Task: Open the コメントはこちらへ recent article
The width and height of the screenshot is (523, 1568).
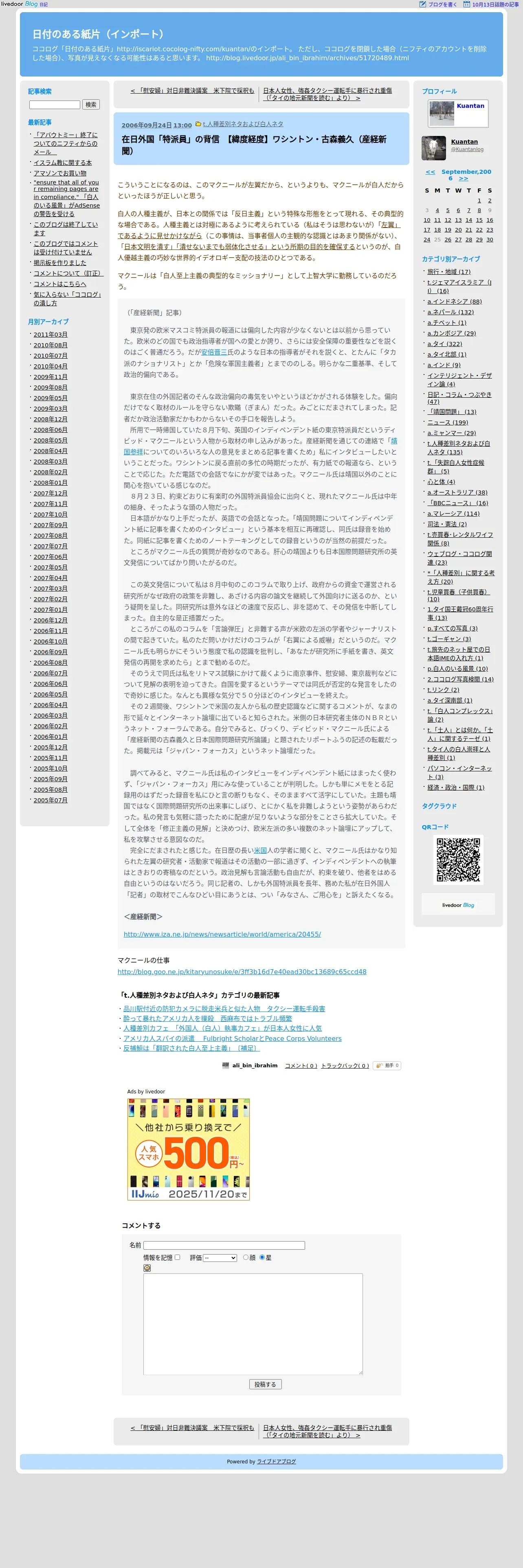Action: [x=59, y=284]
